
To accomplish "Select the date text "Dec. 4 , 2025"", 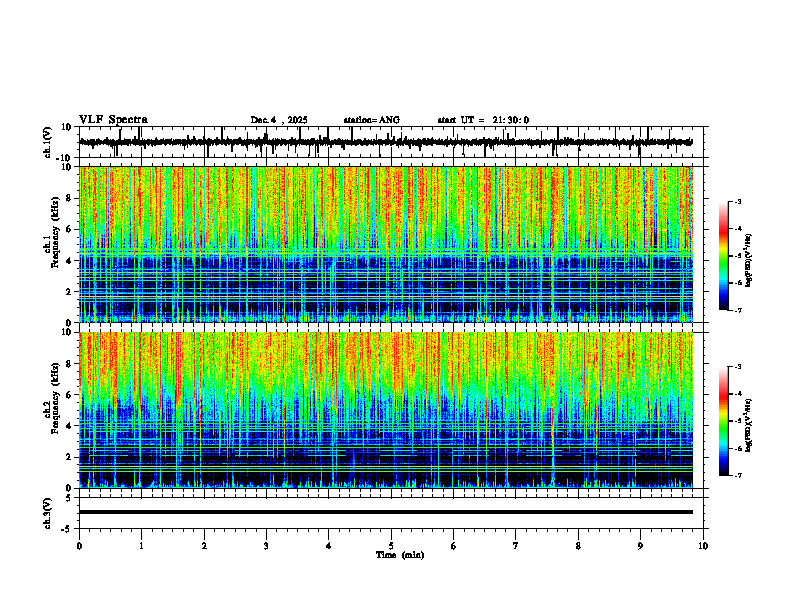I will [x=279, y=120].
